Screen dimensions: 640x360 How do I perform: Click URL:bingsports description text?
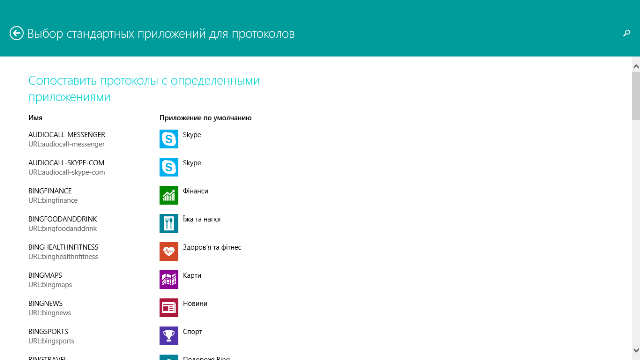(51, 341)
